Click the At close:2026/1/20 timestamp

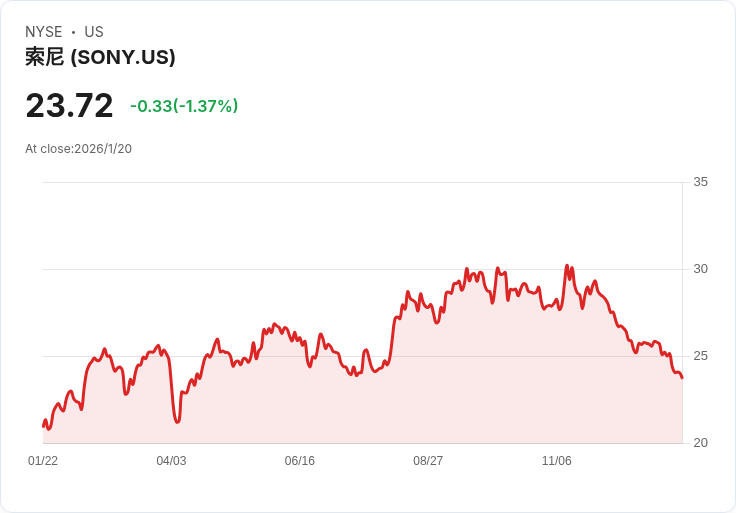click(78, 149)
